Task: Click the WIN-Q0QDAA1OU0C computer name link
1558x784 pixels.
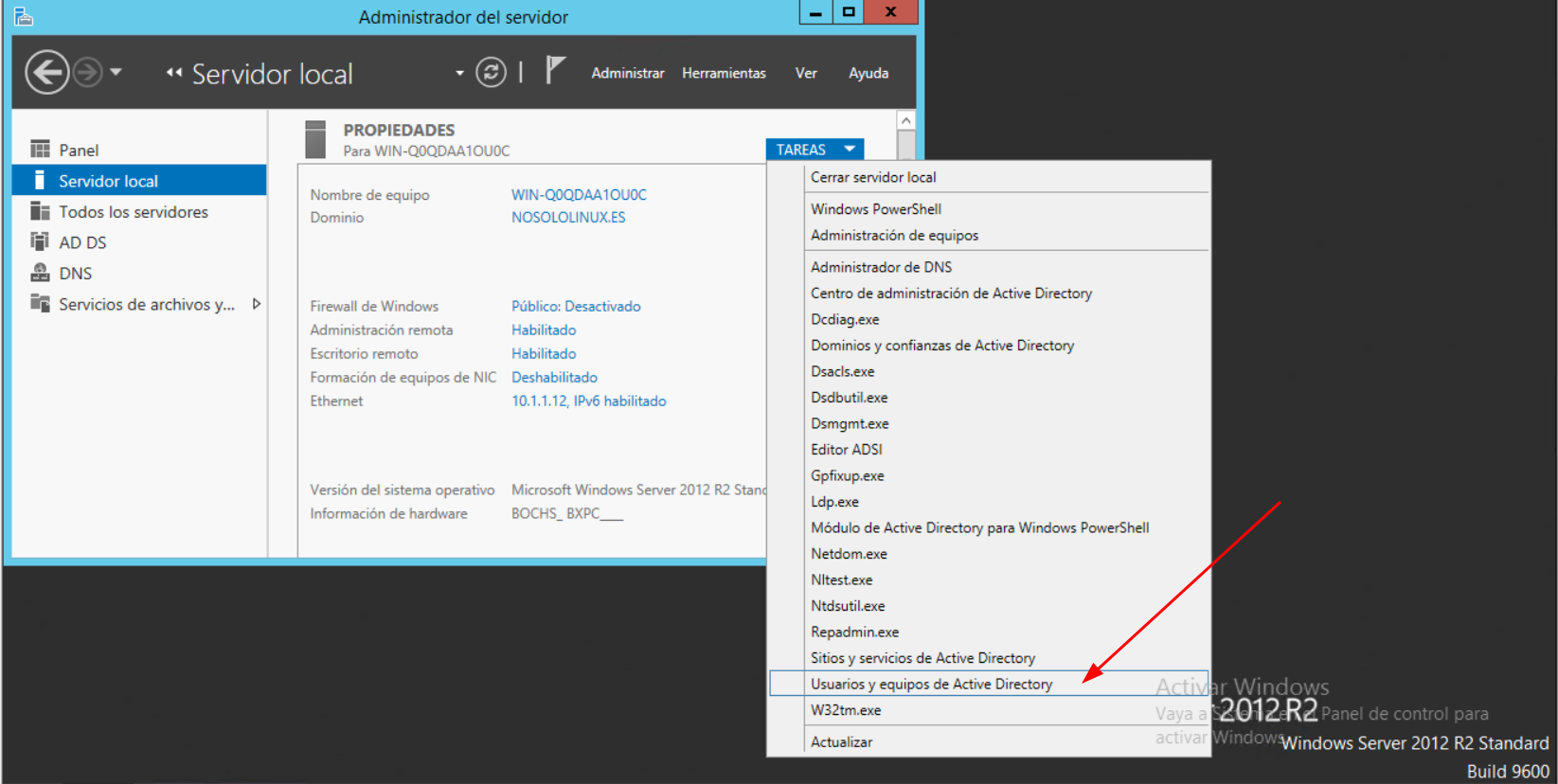Action: point(579,194)
